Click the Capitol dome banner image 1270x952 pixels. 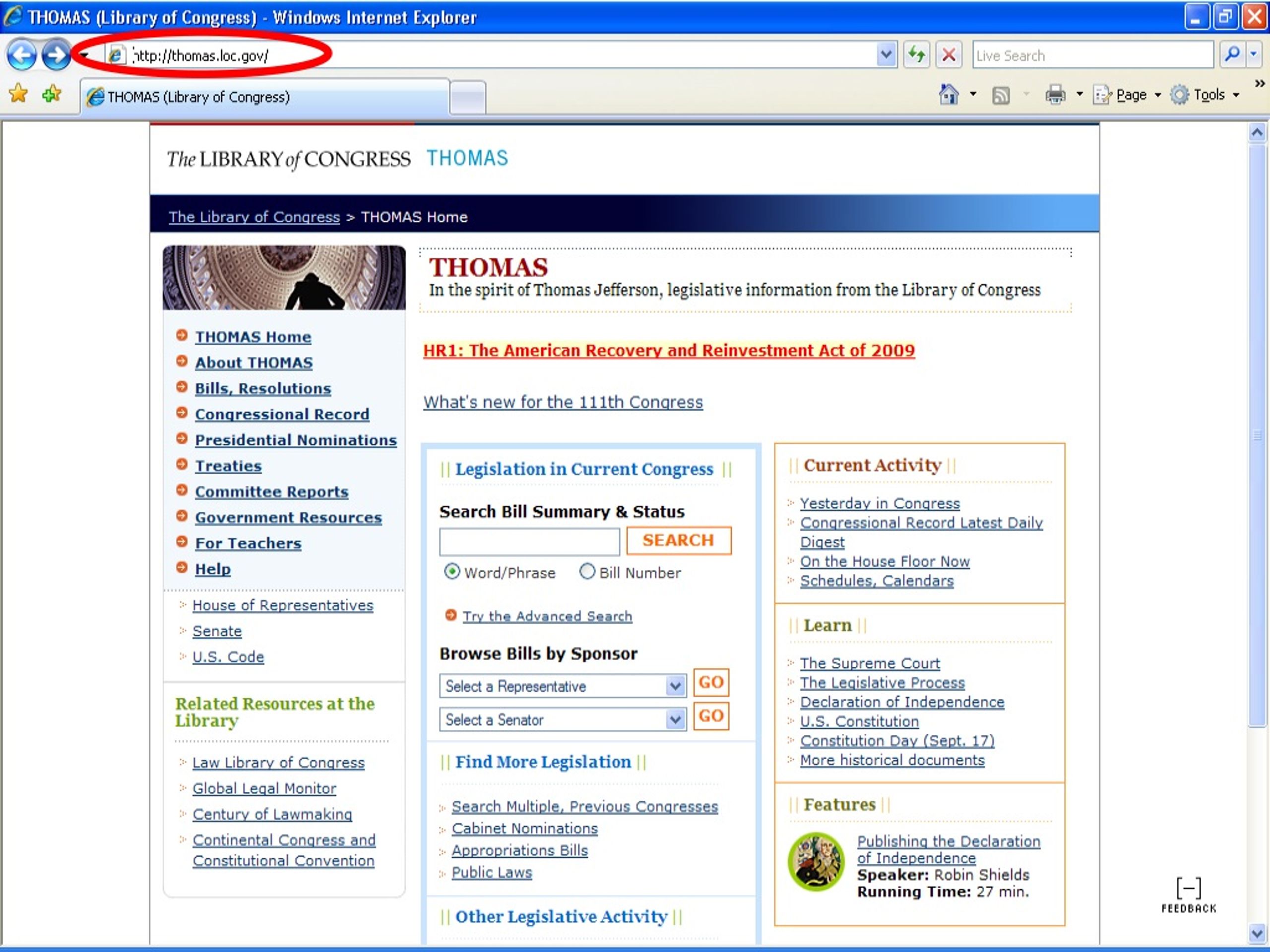284,278
